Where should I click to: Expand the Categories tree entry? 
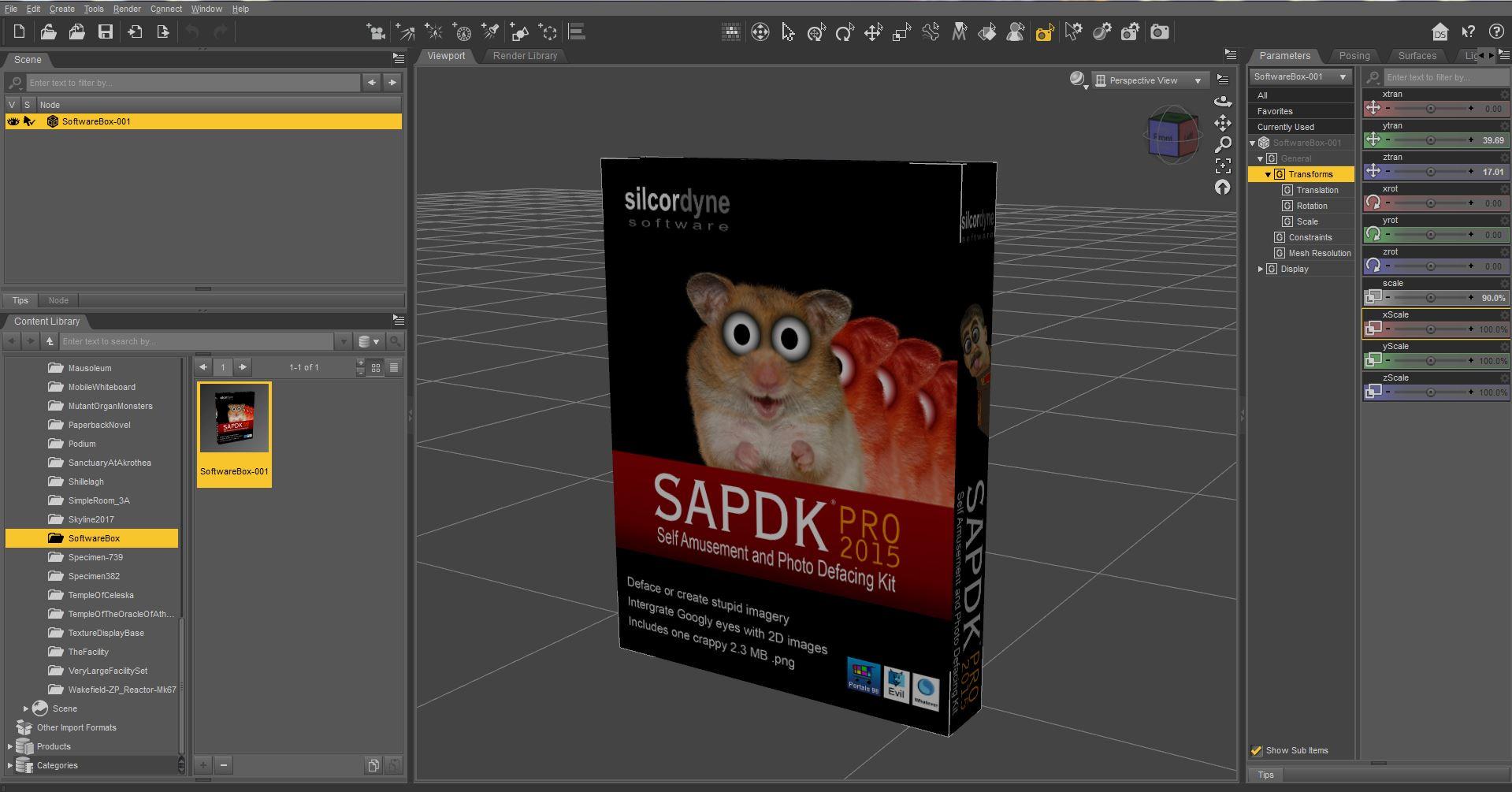click(x=10, y=765)
